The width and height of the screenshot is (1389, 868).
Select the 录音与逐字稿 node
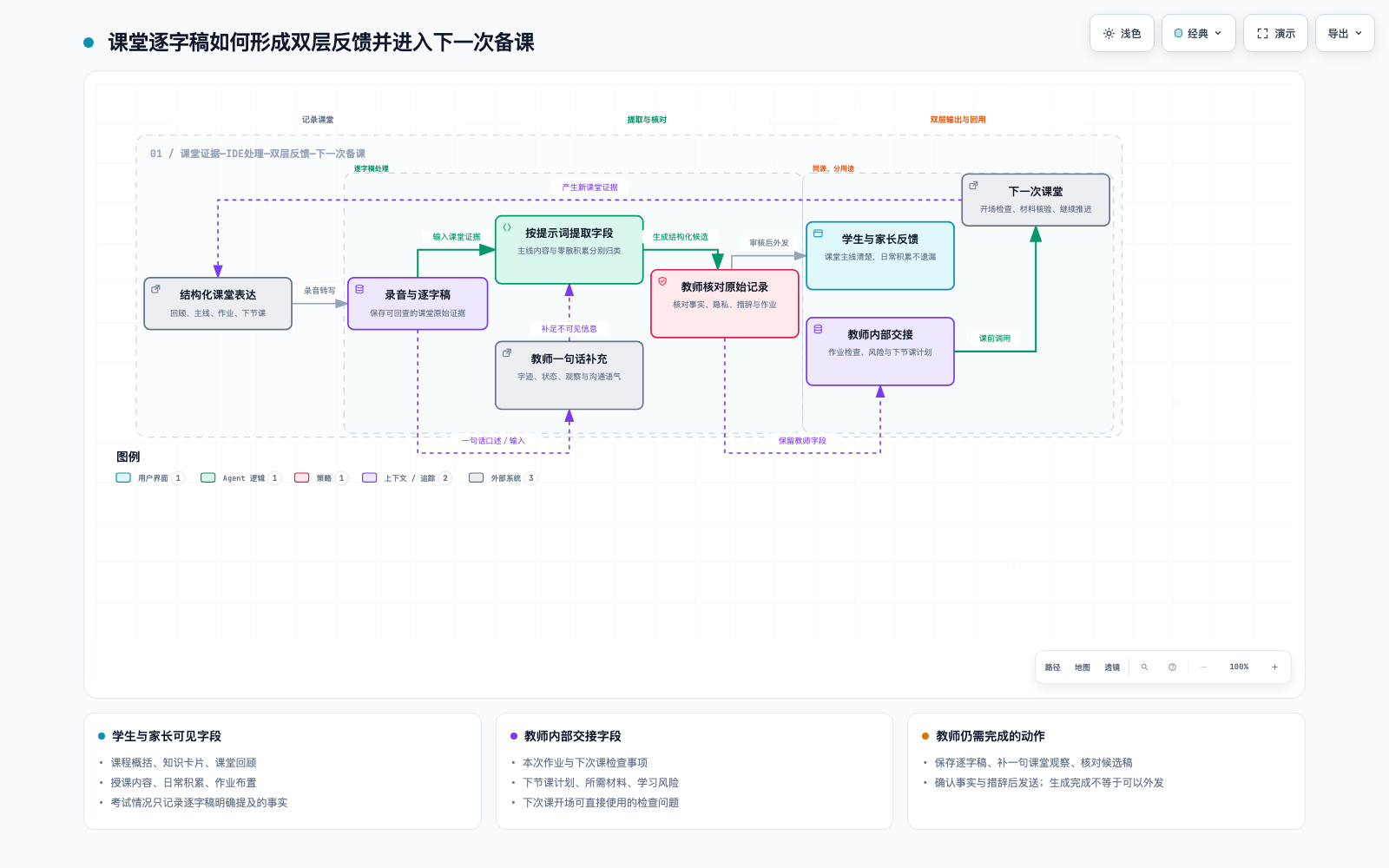click(x=418, y=304)
